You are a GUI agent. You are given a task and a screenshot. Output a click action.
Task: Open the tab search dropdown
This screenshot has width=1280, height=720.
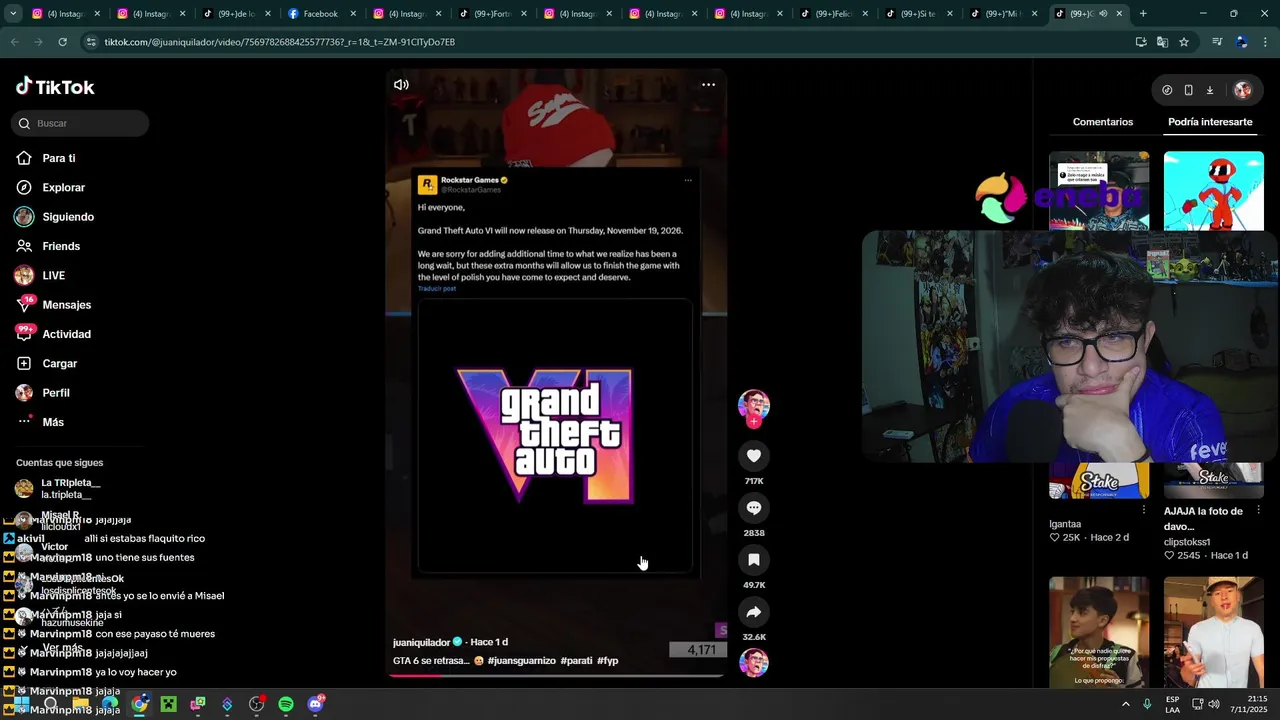point(12,14)
